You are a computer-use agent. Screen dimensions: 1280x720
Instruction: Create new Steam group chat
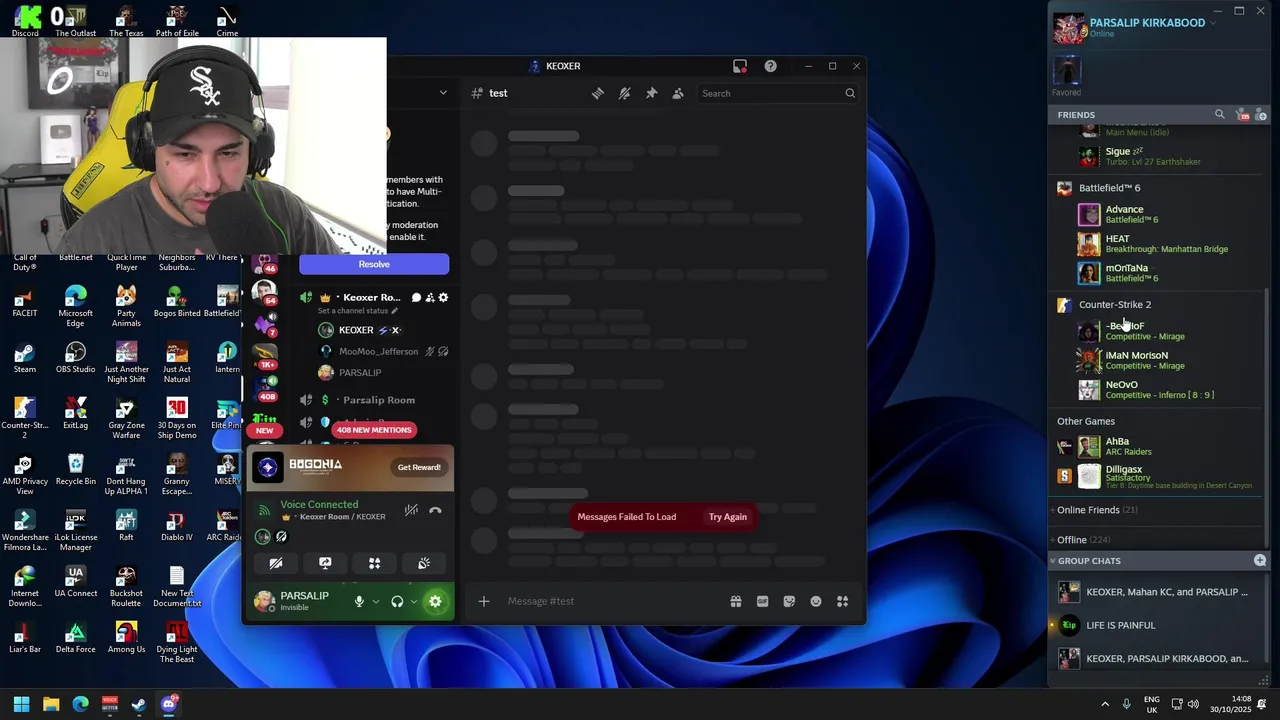point(1260,561)
